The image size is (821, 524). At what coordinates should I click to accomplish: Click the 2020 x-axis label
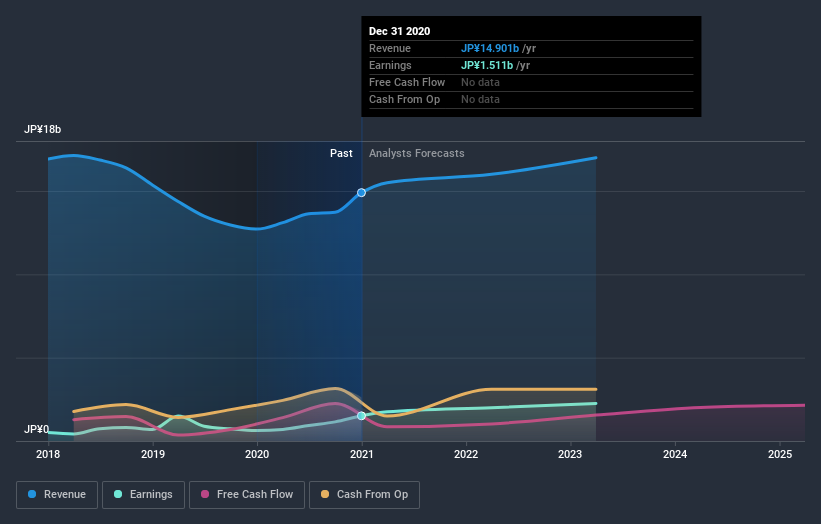pyautogui.click(x=257, y=454)
